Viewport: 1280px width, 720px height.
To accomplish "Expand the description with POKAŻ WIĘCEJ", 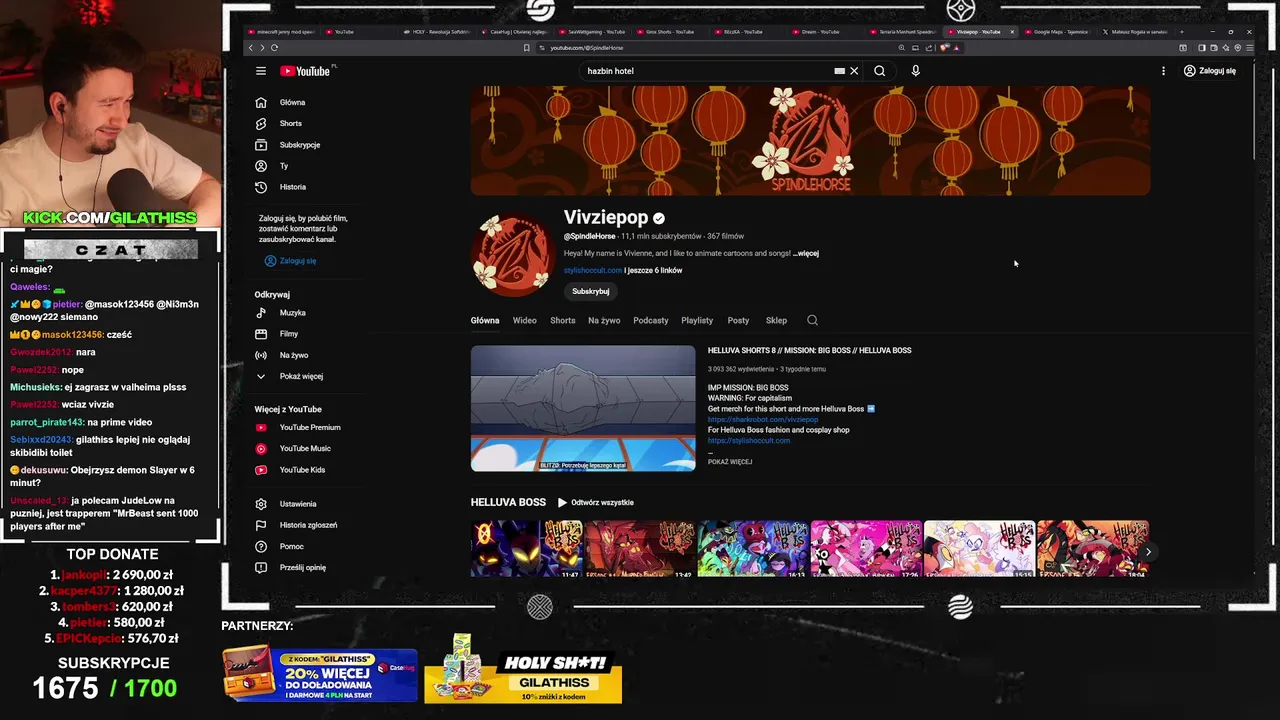I will [730, 462].
